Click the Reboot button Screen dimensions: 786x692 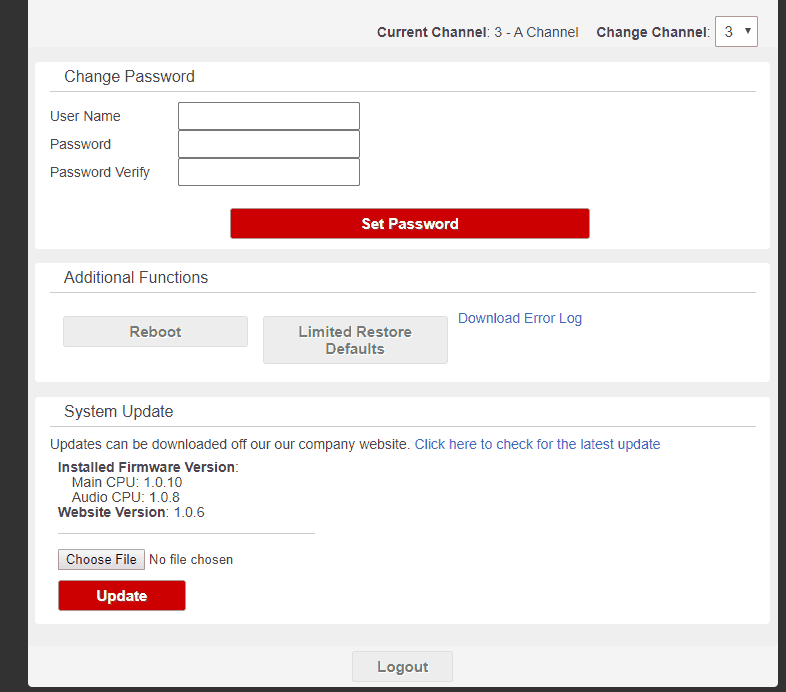coord(155,332)
